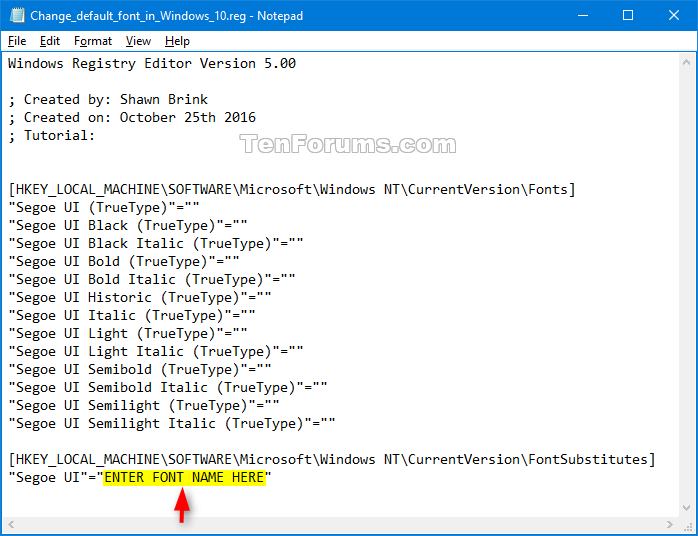
Task: Open the Edit menu
Action: click(49, 41)
